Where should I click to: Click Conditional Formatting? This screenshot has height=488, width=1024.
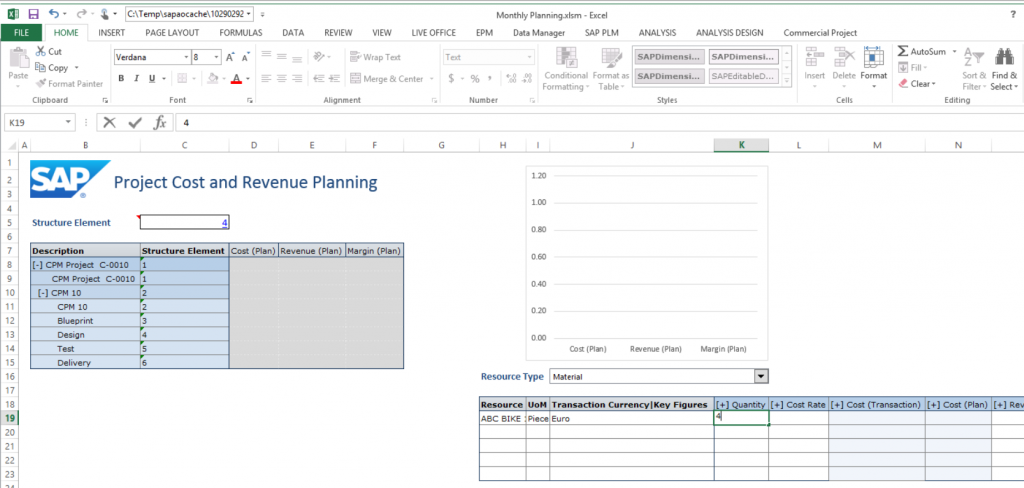[x=566, y=69]
